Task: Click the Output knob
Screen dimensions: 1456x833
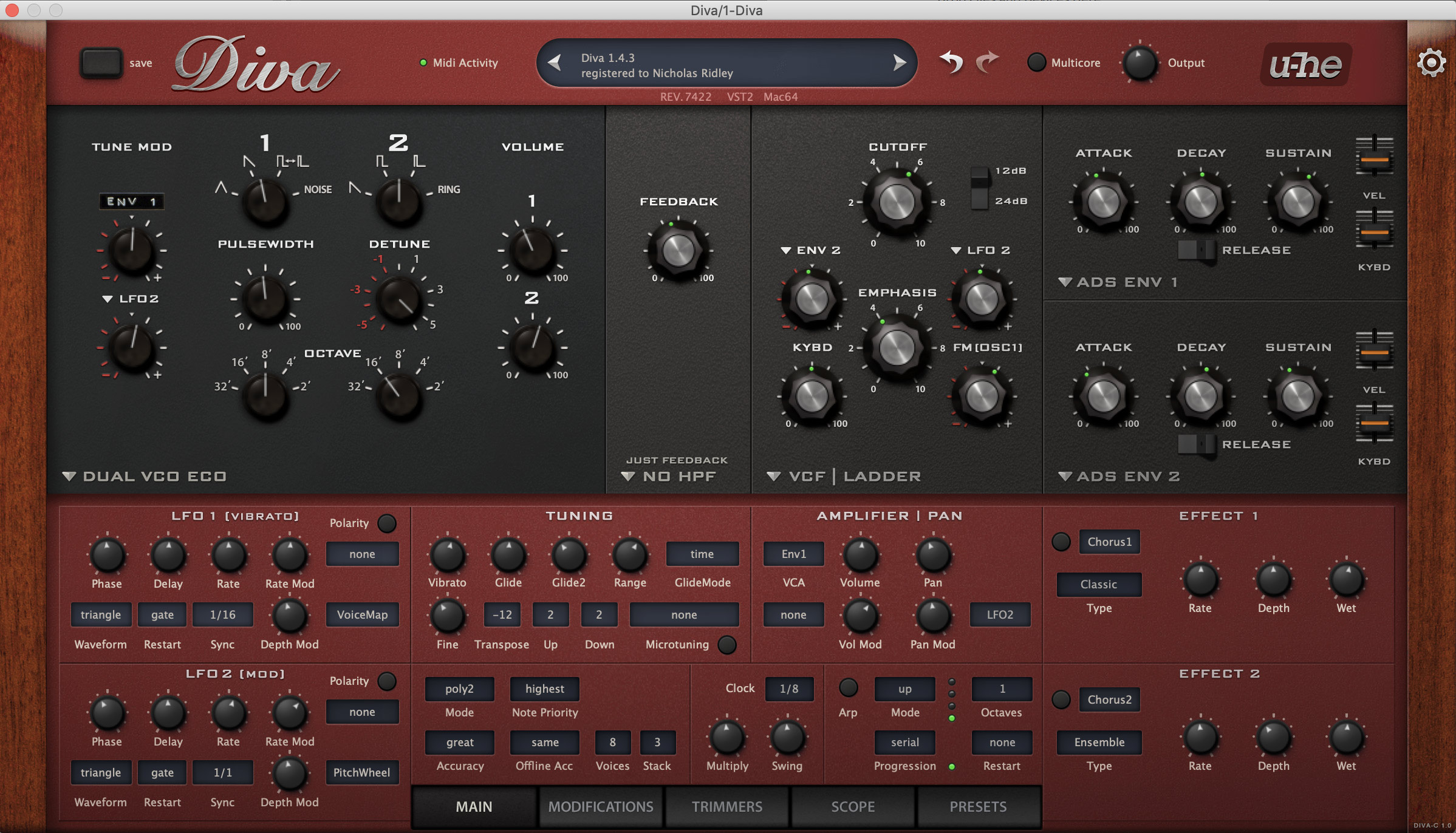Action: point(1140,63)
